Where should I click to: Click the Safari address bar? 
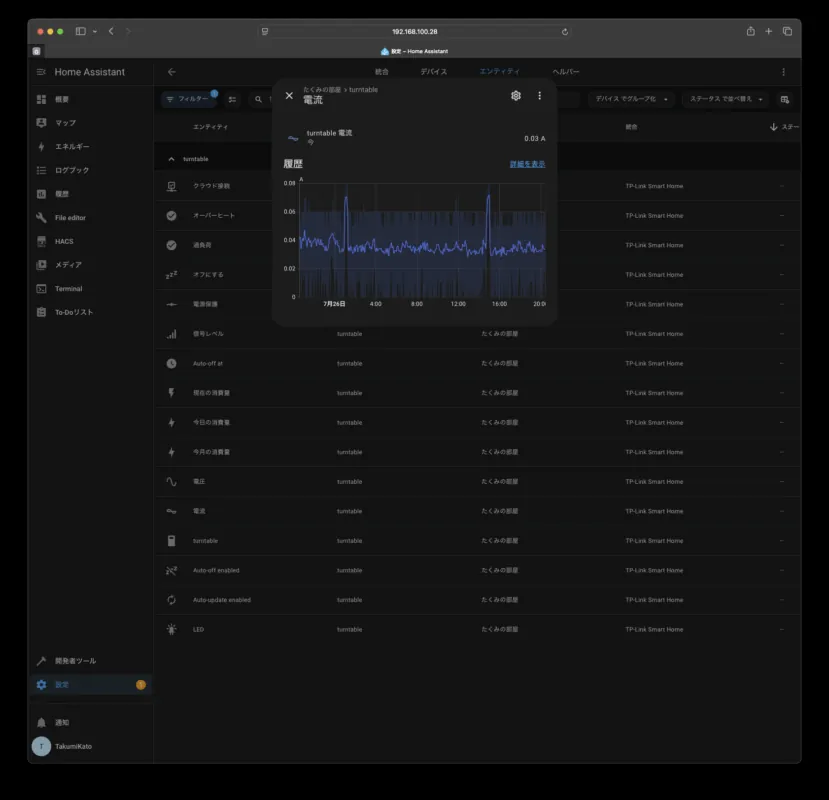414,31
